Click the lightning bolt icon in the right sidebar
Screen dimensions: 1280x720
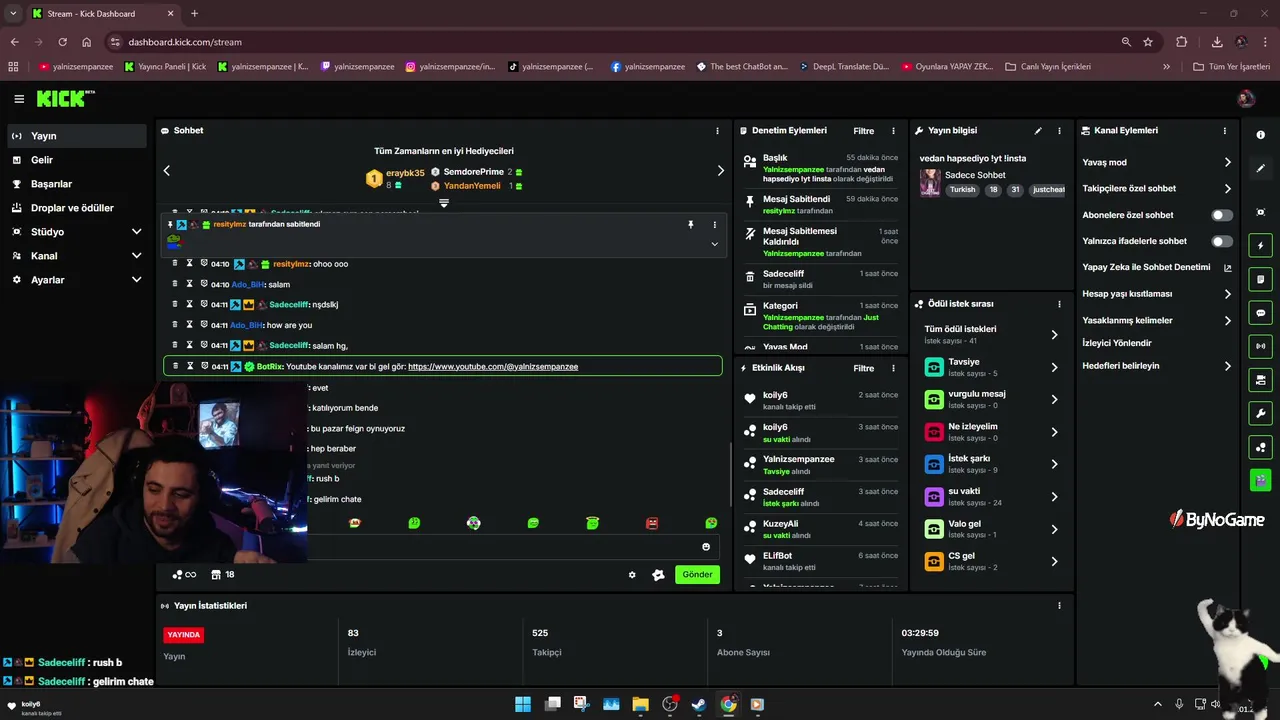click(x=1260, y=246)
